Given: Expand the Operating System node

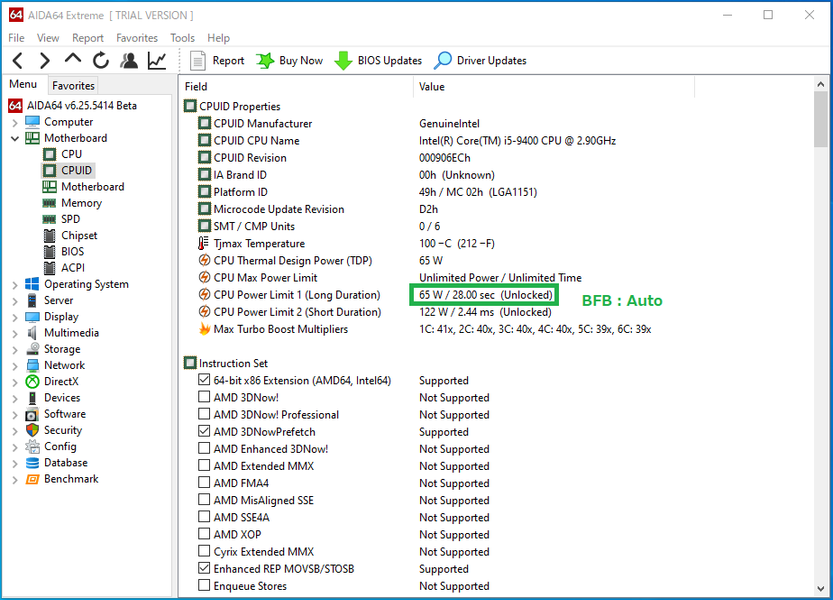Looking at the screenshot, I should coord(15,285).
